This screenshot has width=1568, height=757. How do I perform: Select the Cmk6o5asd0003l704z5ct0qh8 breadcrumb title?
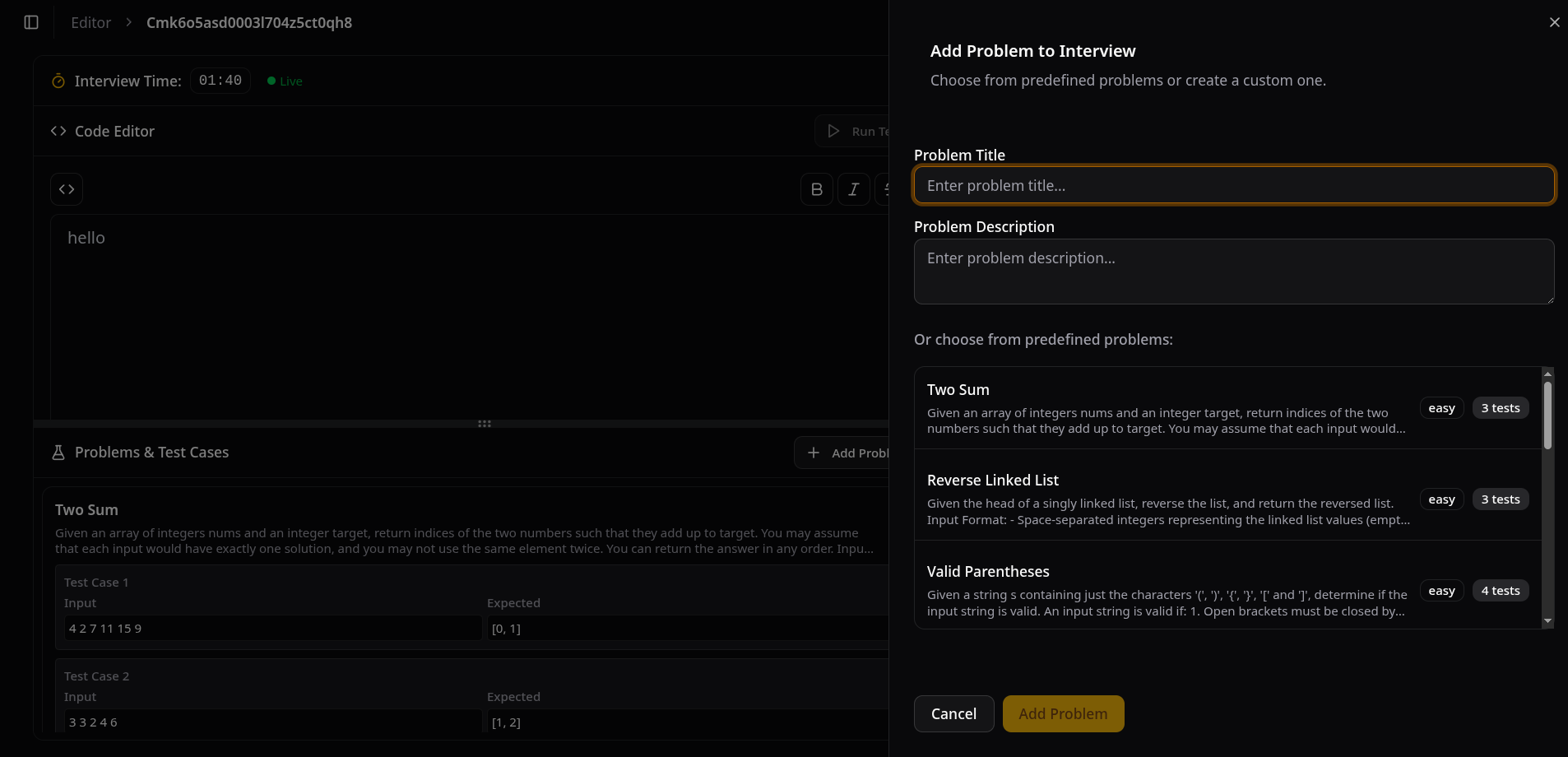tap(248, 22)
